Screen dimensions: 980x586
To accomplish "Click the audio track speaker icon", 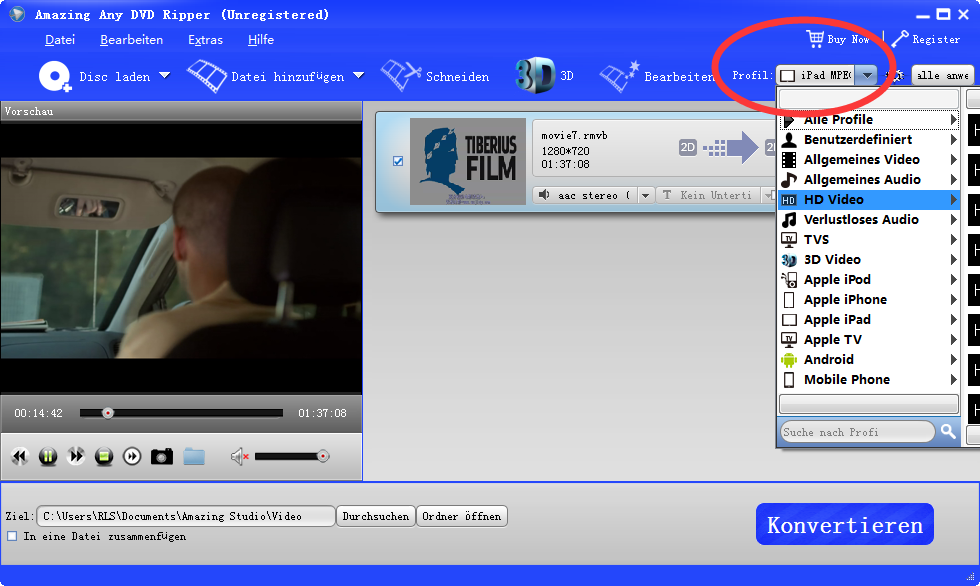I will (544, 195).
